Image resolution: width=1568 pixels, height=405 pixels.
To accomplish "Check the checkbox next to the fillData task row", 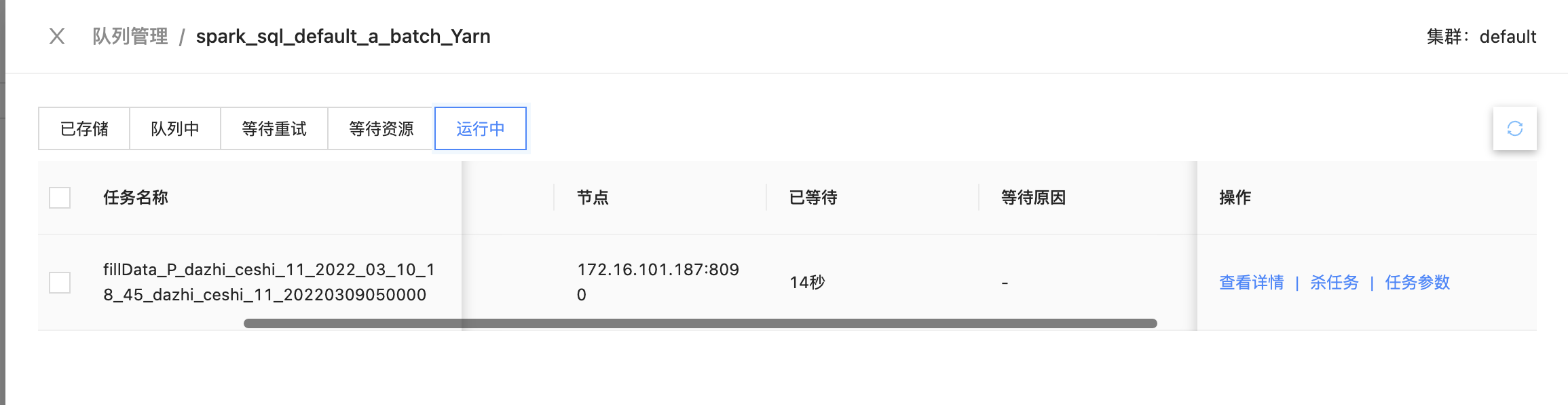I will click(60, 283).
